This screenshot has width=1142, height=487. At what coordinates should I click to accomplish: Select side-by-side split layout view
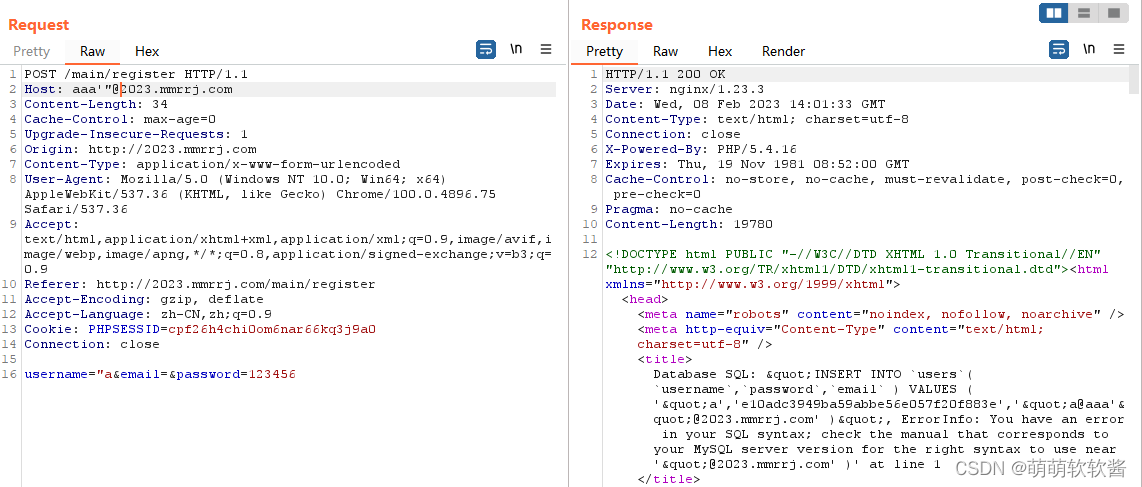[1053, 13]
